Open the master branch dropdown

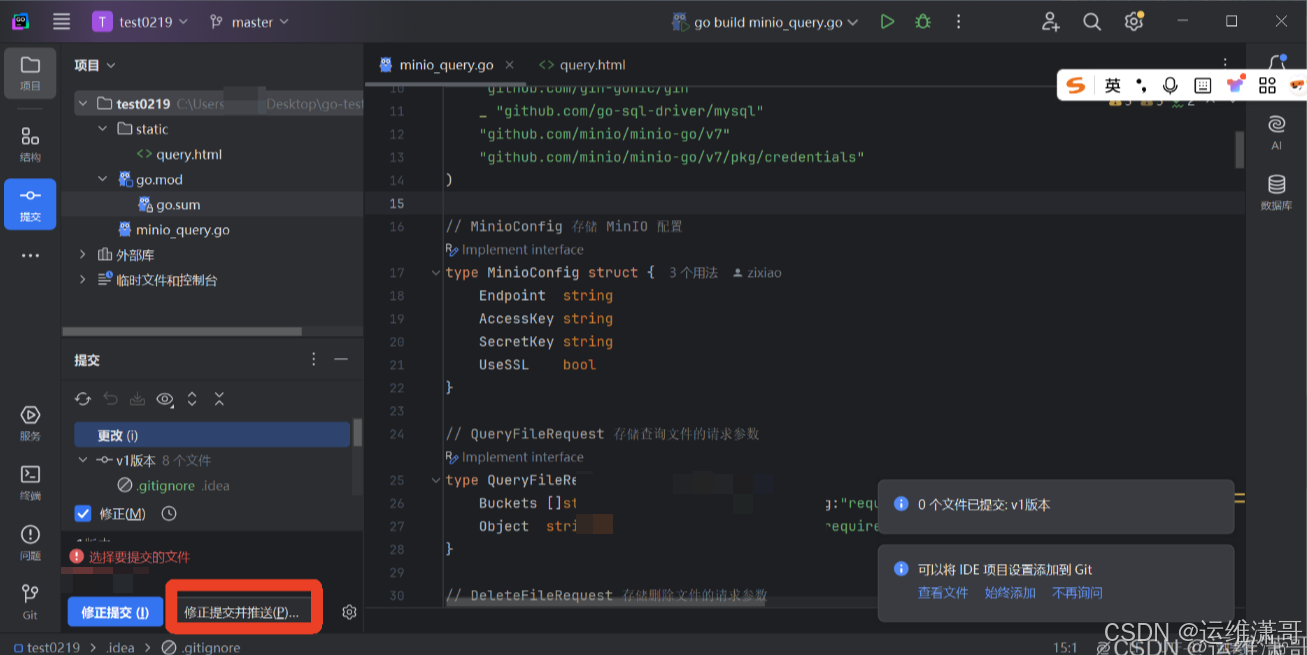coord(248,20)
